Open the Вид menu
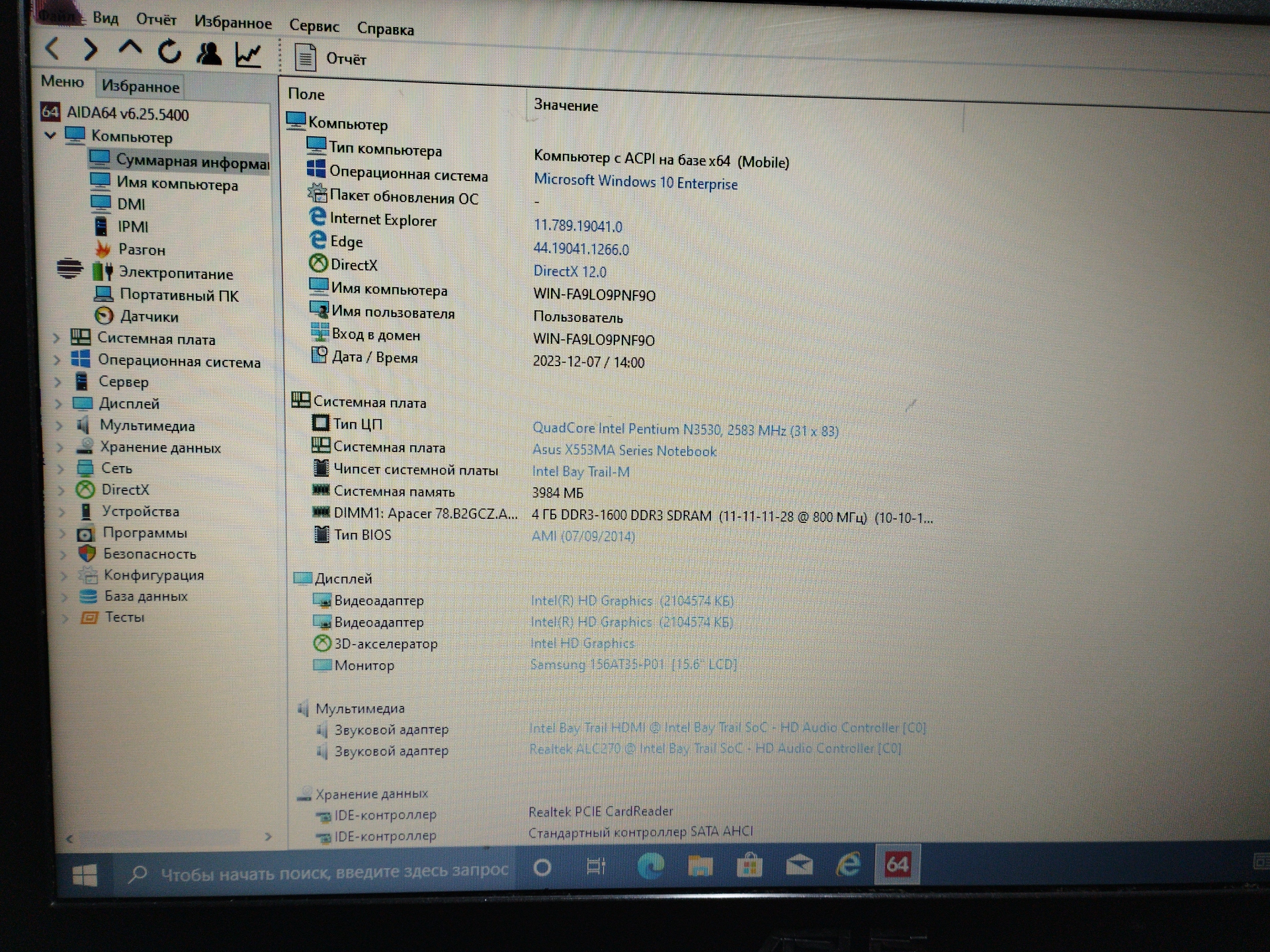 point(106,18)
